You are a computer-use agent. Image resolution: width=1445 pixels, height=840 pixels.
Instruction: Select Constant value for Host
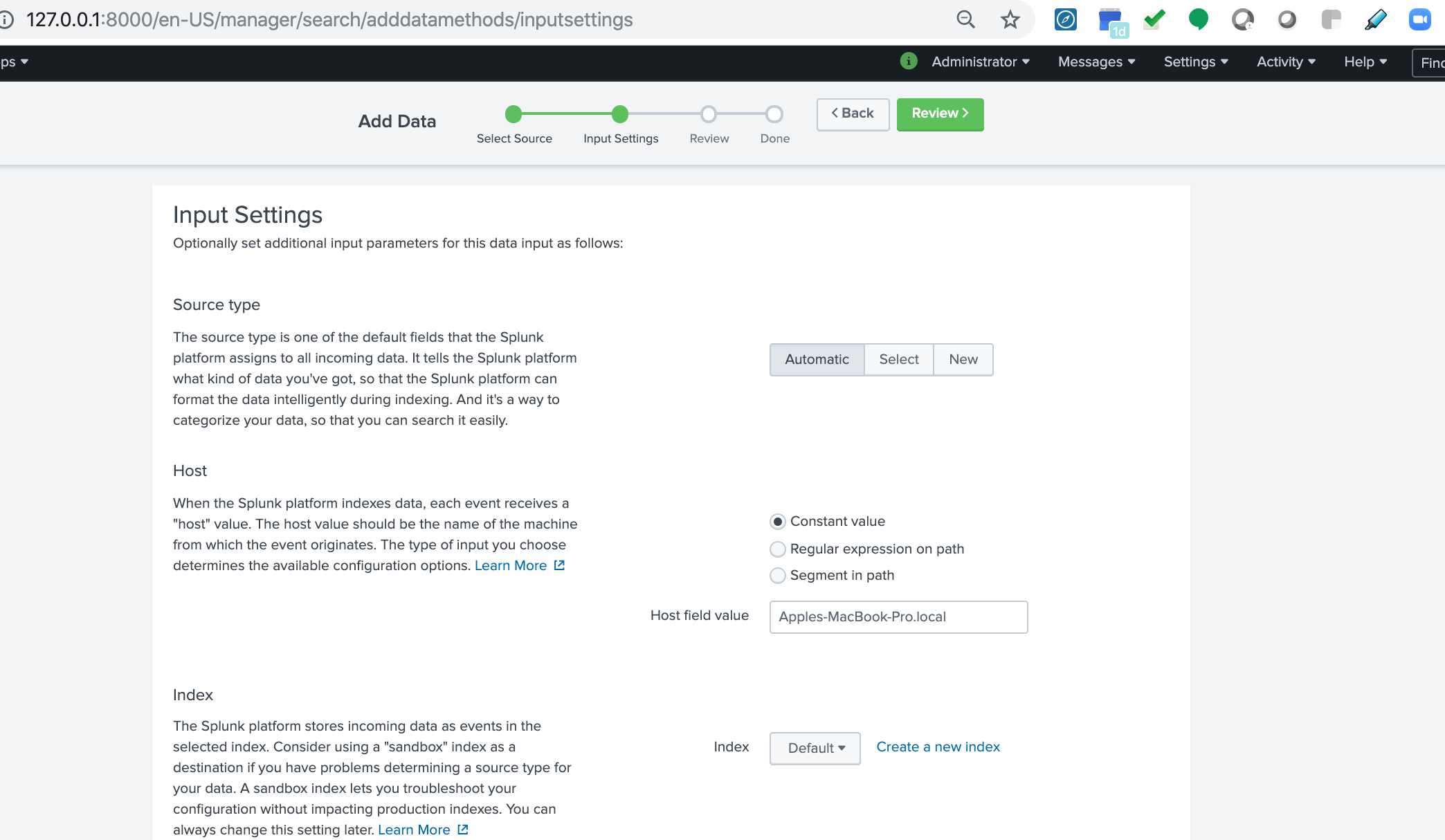pyautogui.click(x=777, y=522)
